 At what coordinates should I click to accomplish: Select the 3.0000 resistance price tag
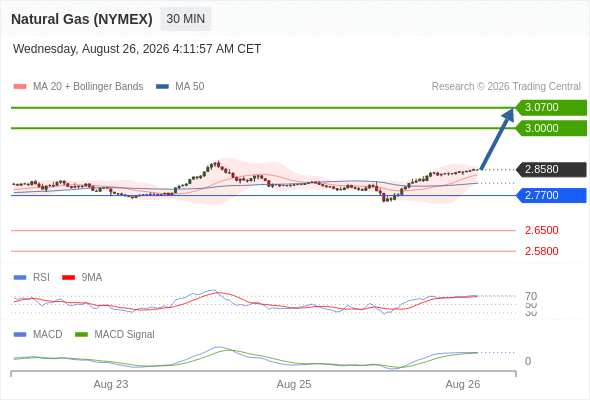pyautogui.click(x=551, y=128)
